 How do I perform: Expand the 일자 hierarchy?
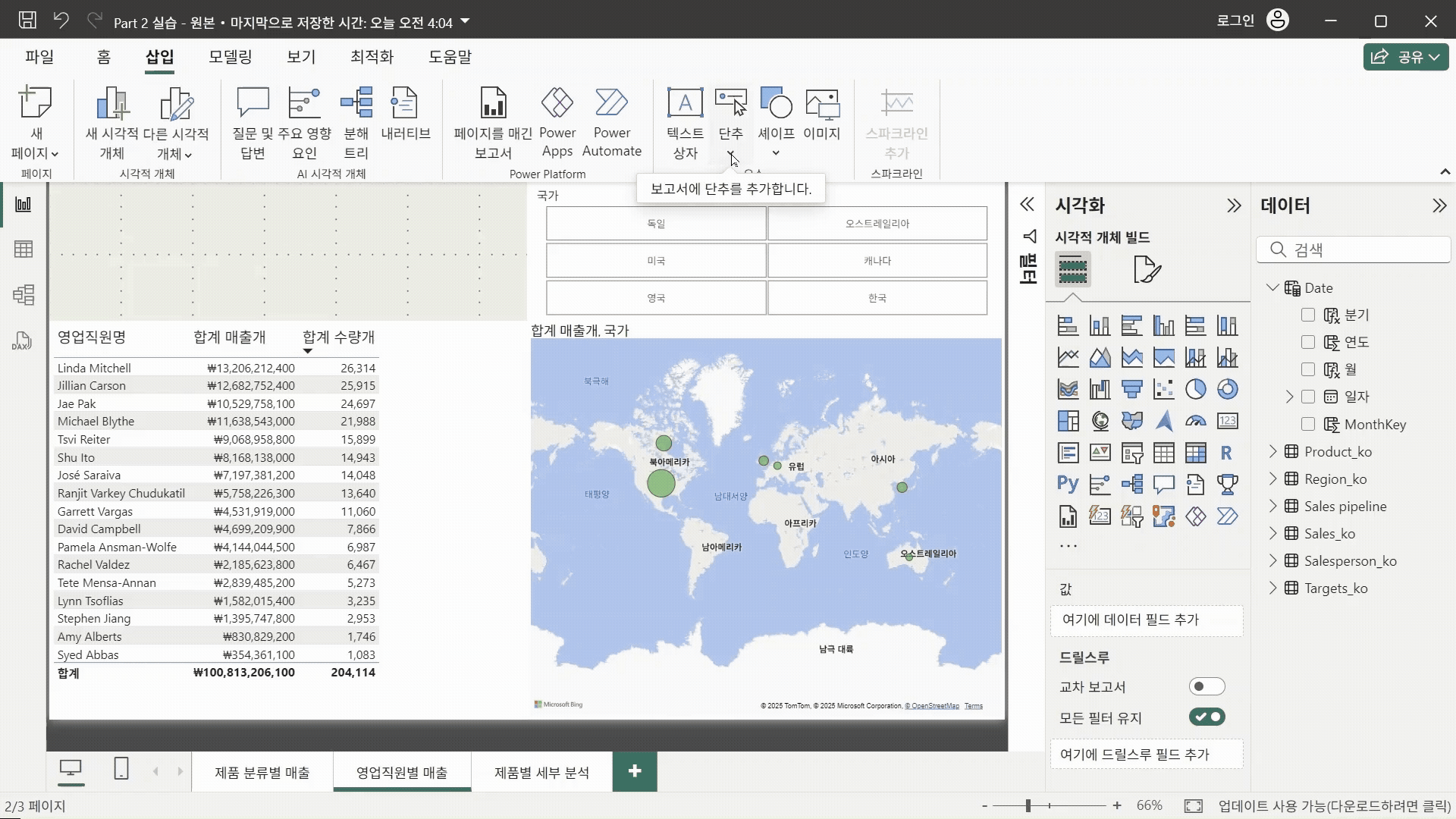click(1289, 397)
